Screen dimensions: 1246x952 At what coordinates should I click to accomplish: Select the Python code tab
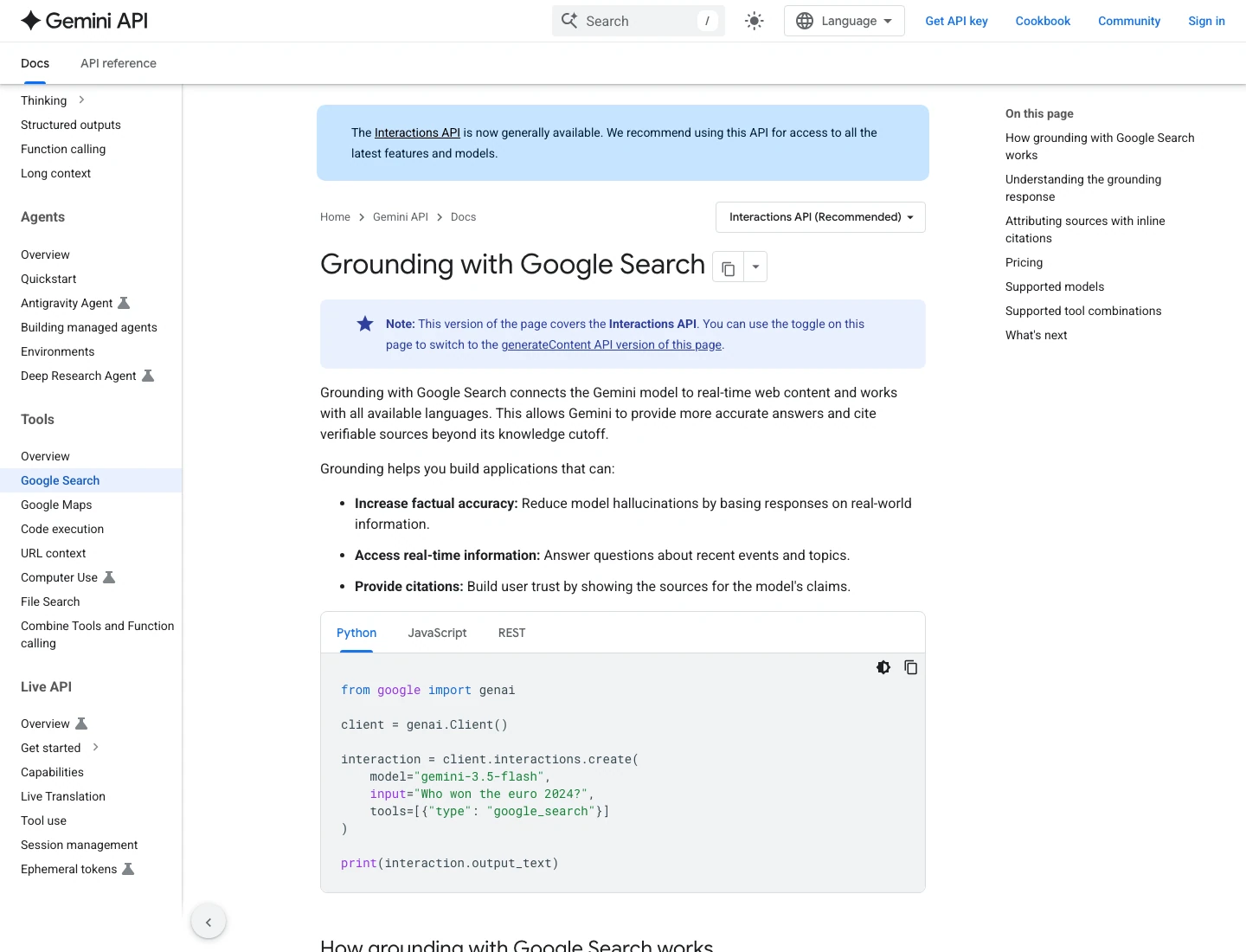[x=356, y=633]
